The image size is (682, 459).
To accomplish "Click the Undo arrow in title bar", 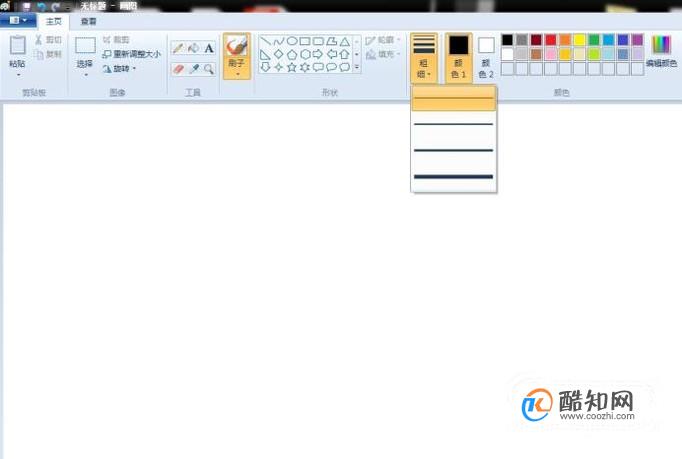I will [x=42, y=7].
